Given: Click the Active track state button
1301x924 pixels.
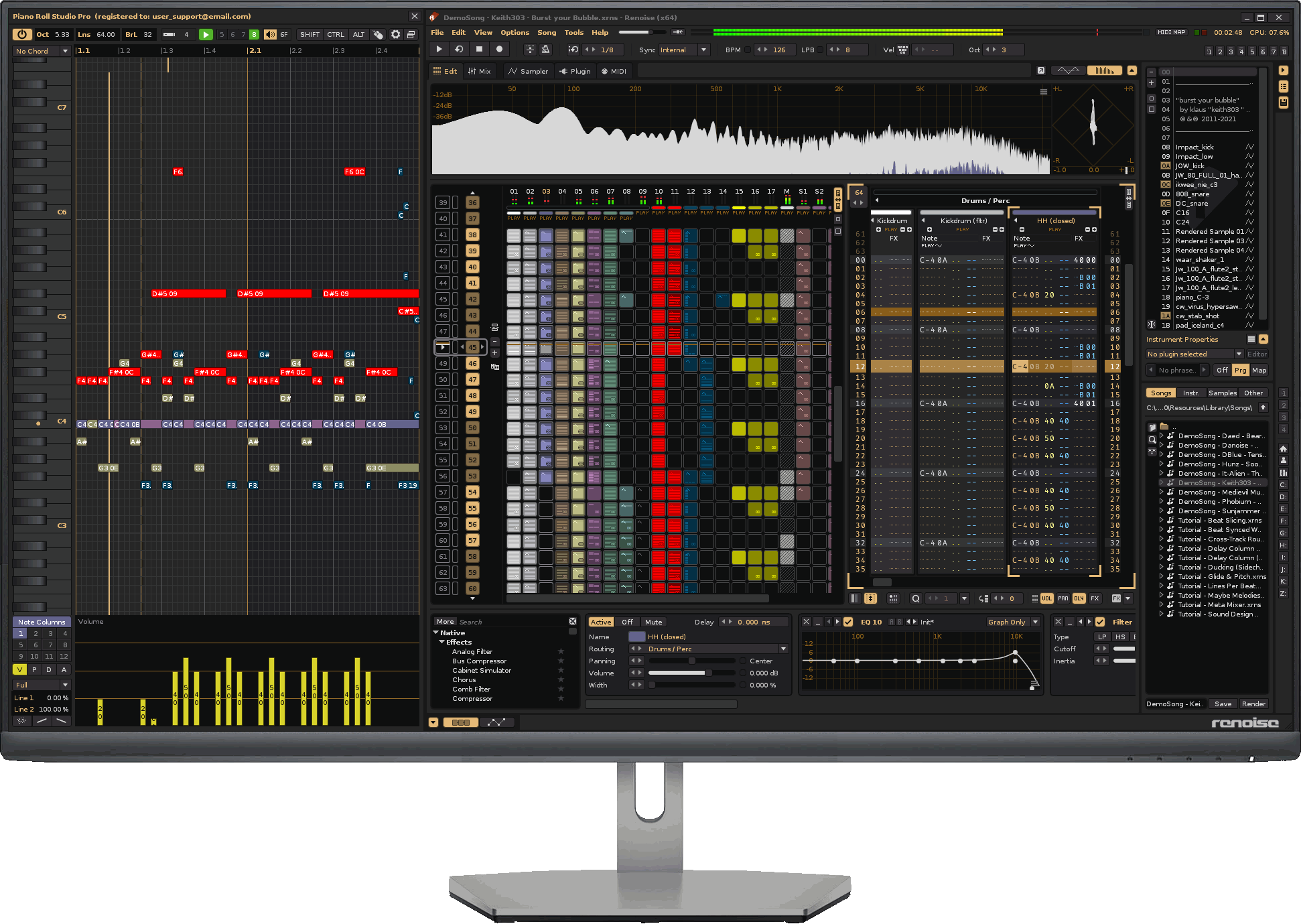Looking at the screenshot, I should pos(601,622).
